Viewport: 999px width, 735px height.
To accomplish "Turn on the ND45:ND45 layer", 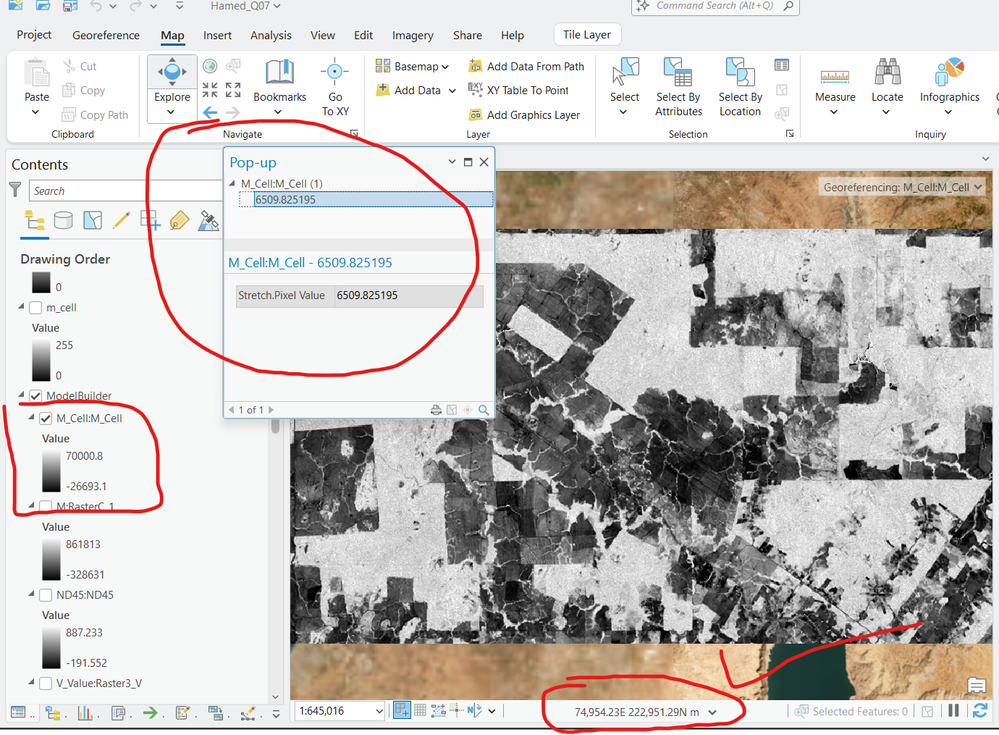I will (46, 595).
